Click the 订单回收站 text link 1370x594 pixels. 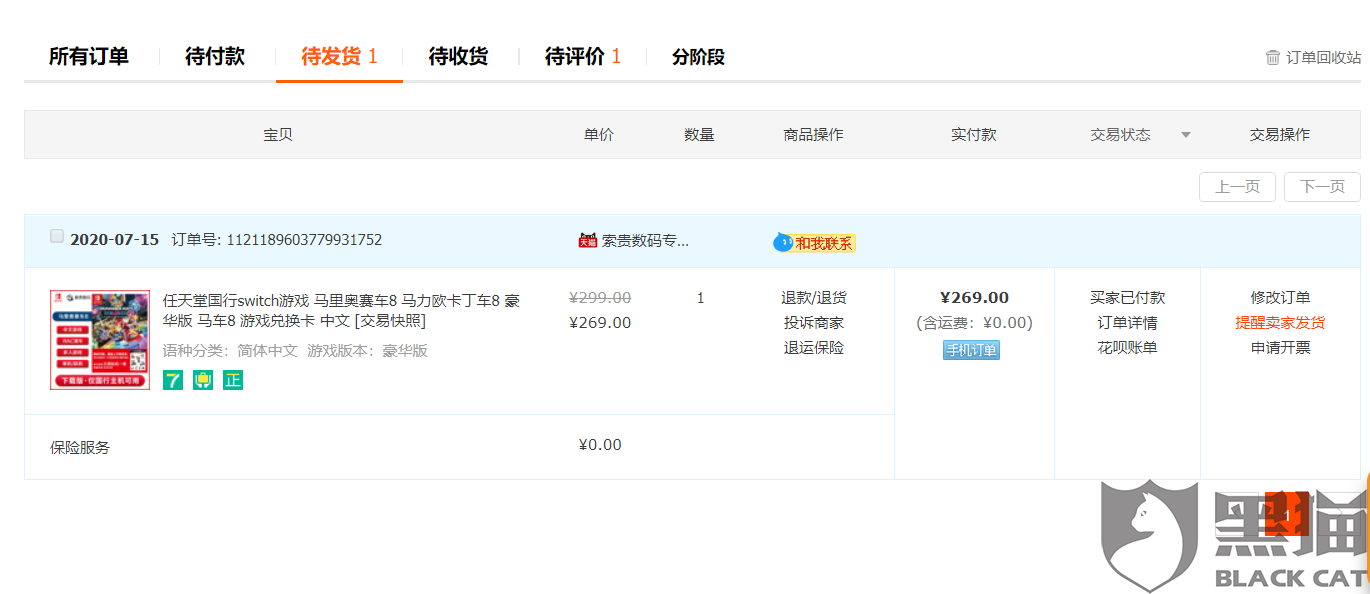pyautogui.click(x=1323, y=58)
